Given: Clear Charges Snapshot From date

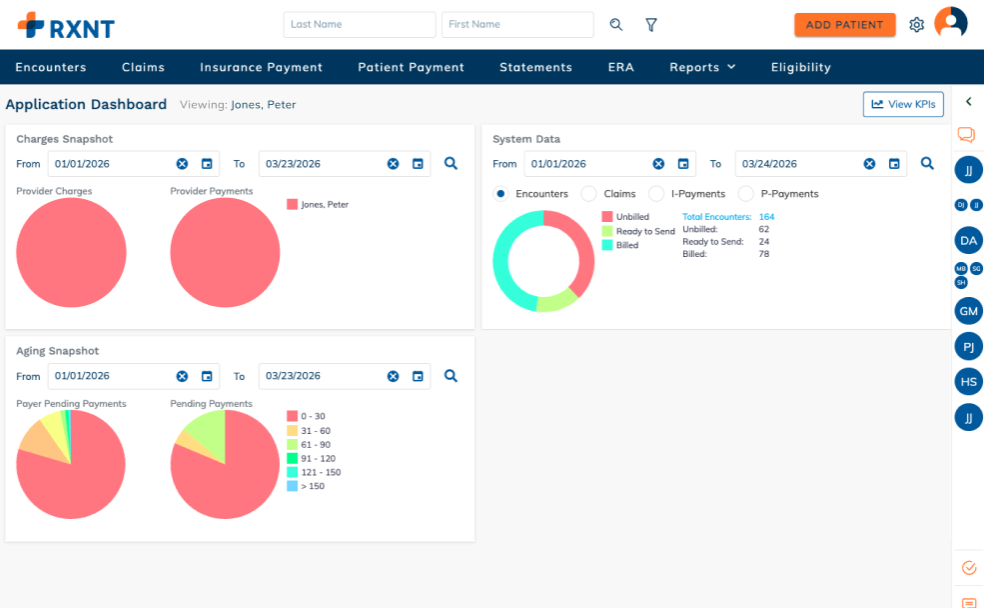Looking at the screenshot, I should point(182,164).
